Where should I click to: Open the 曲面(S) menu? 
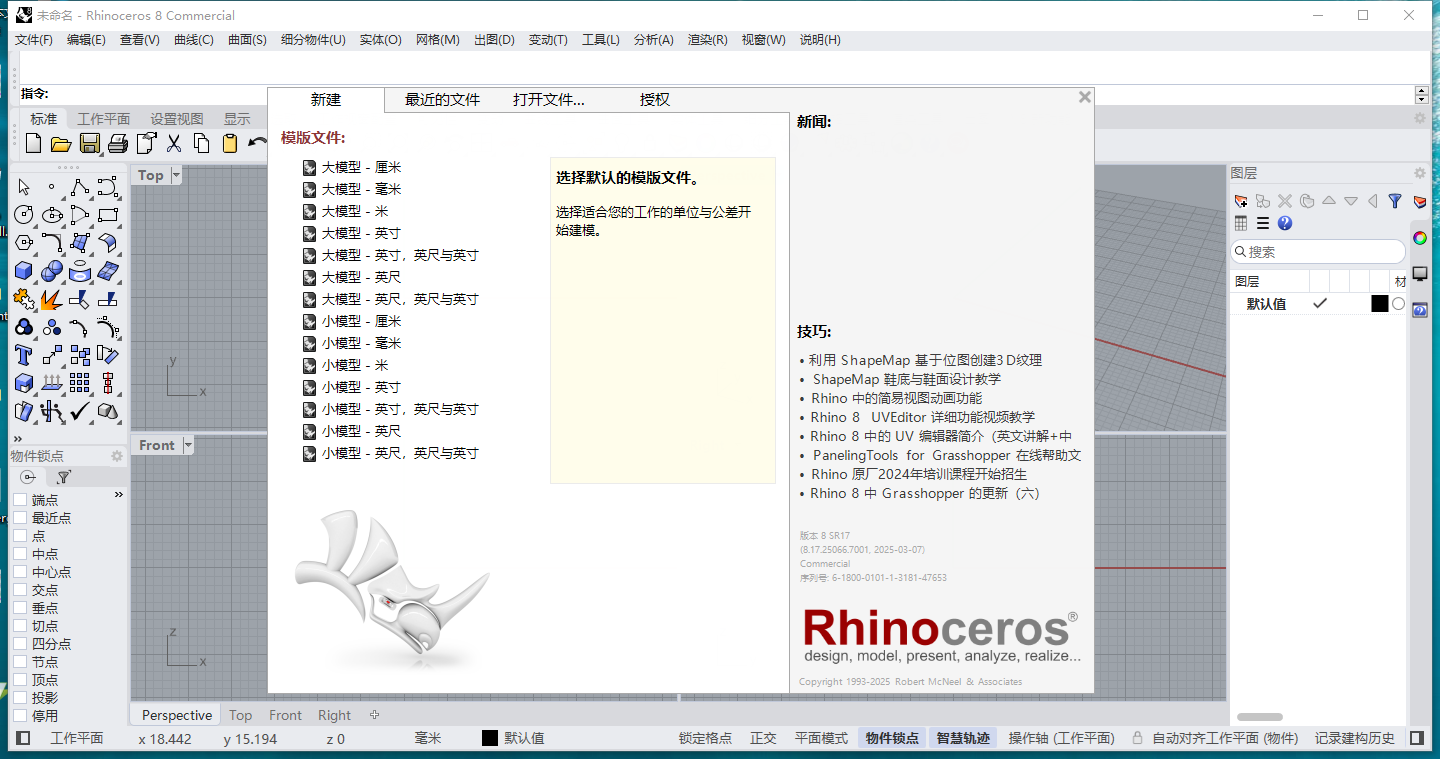click(247, 40)
